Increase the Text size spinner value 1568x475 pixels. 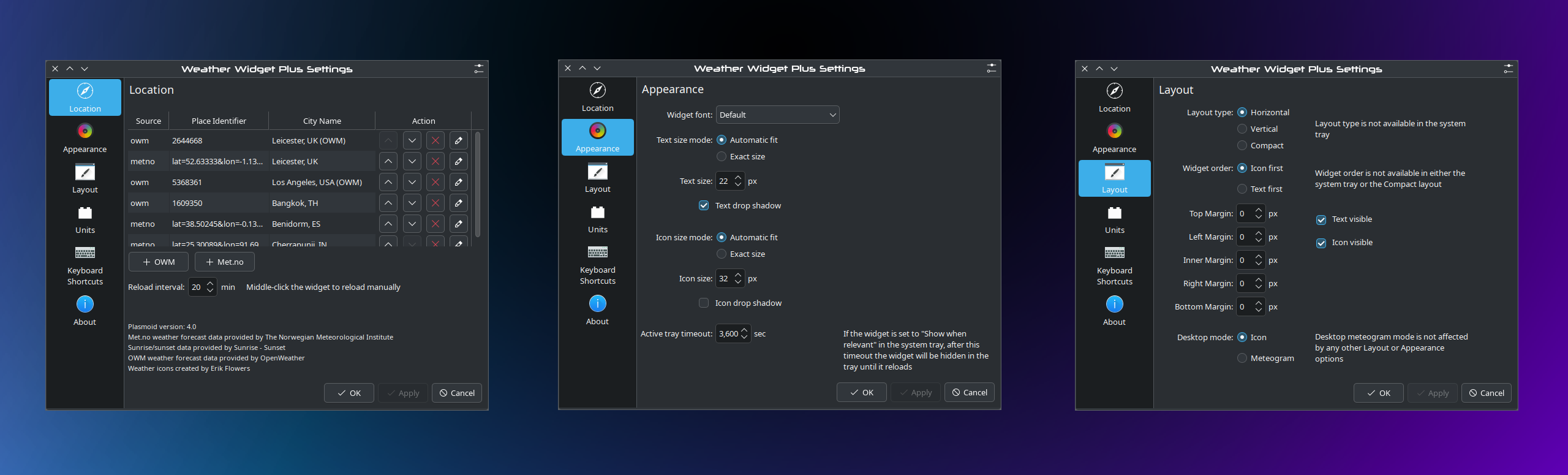[x=737, y=178]
